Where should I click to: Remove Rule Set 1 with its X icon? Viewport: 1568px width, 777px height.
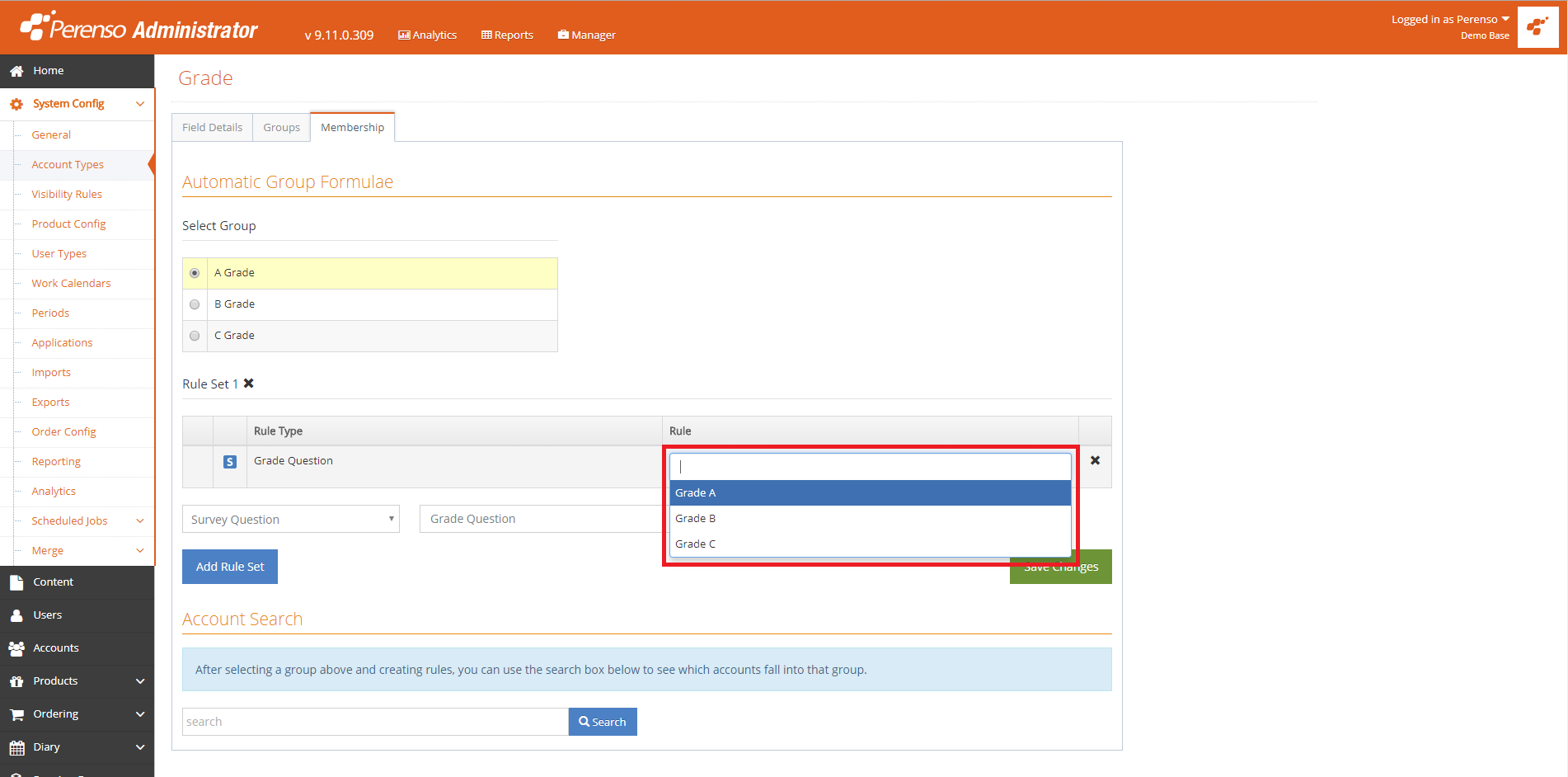tap(248, 384)
